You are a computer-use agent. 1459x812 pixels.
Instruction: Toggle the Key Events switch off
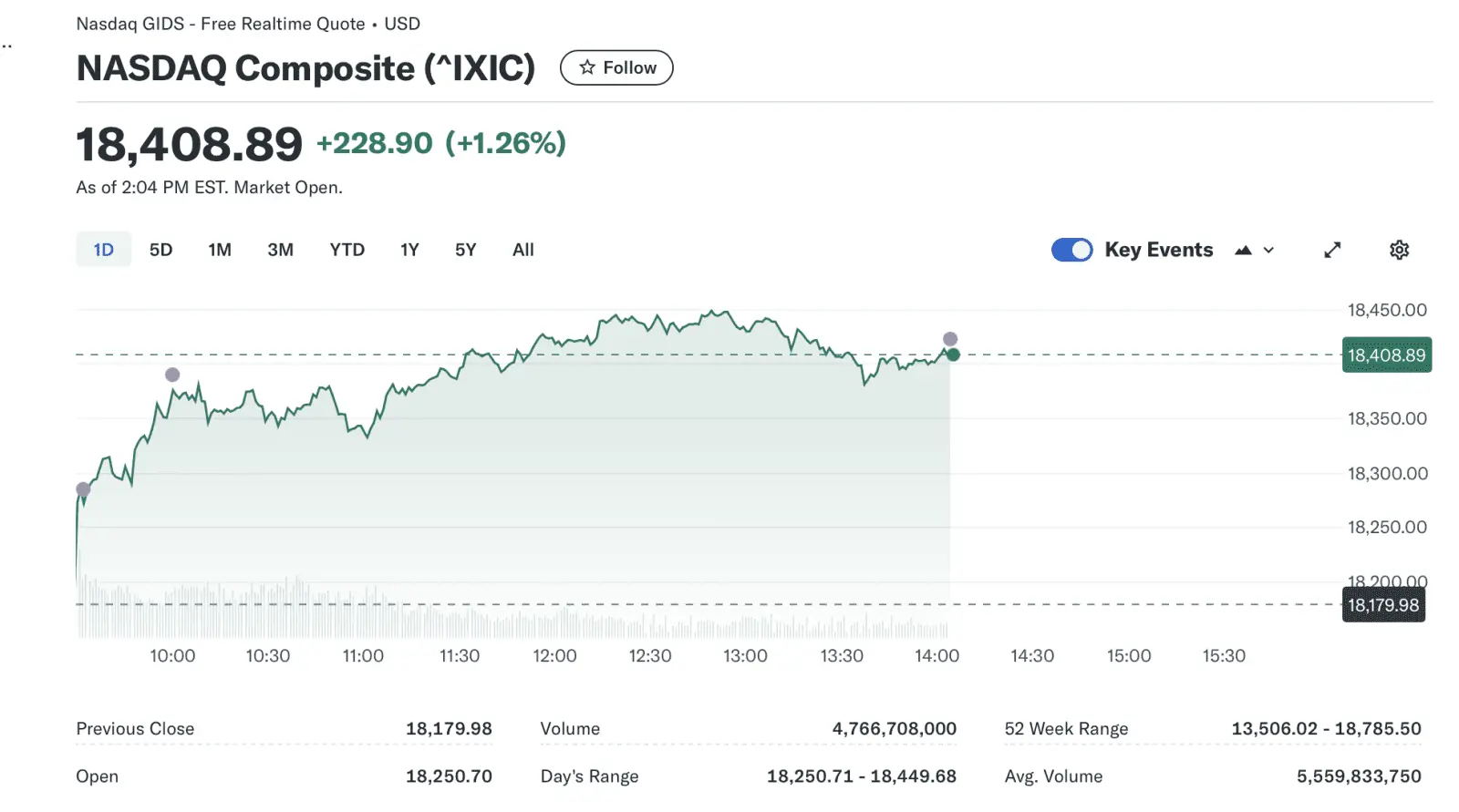pyautogui.click(x=1071, y=250)
